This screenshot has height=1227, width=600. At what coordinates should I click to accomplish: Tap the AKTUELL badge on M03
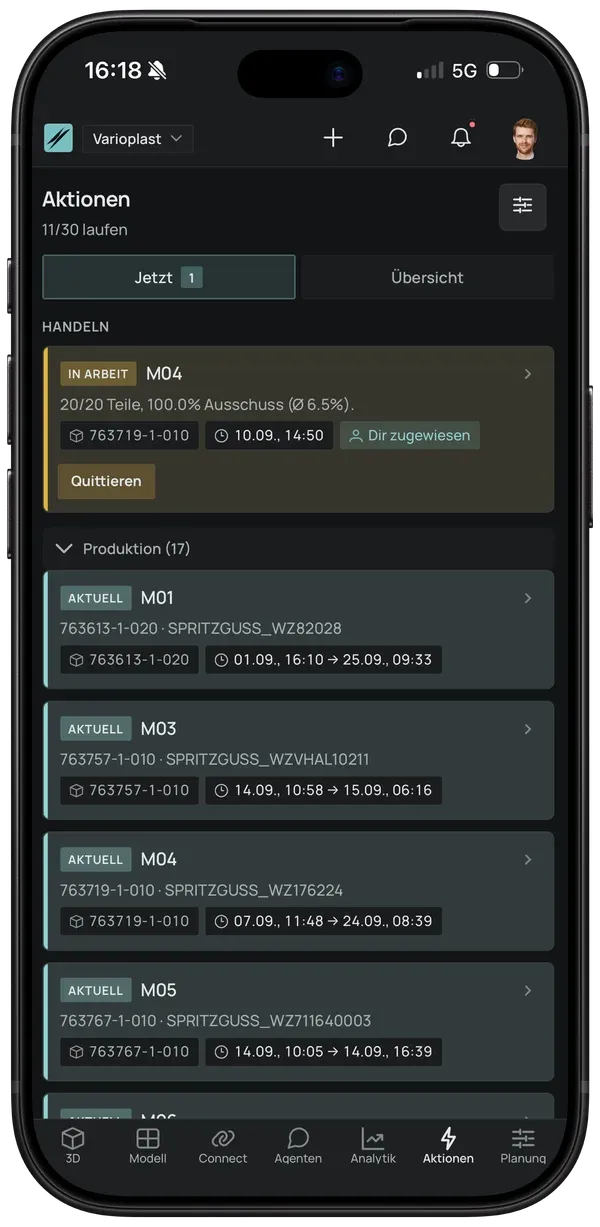(95, 729)
